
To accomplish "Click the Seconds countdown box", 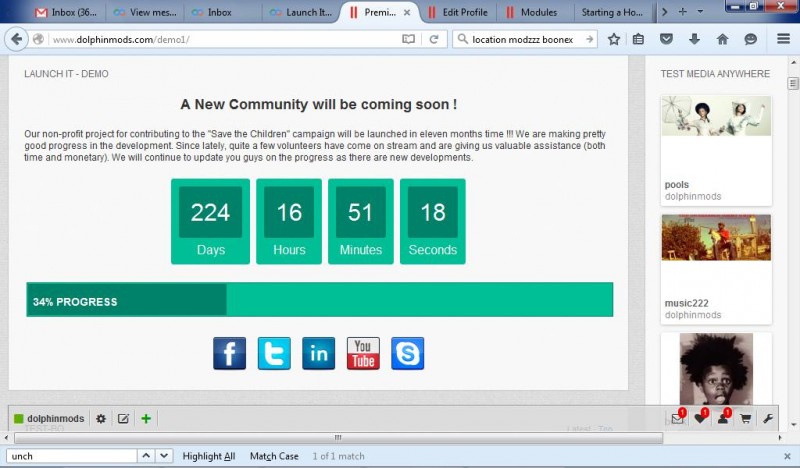I will click(x=433, y=221).
